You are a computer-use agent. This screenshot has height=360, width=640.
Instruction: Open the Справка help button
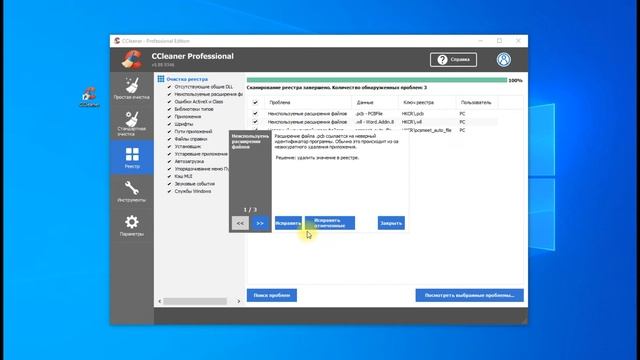coord(453,60)
